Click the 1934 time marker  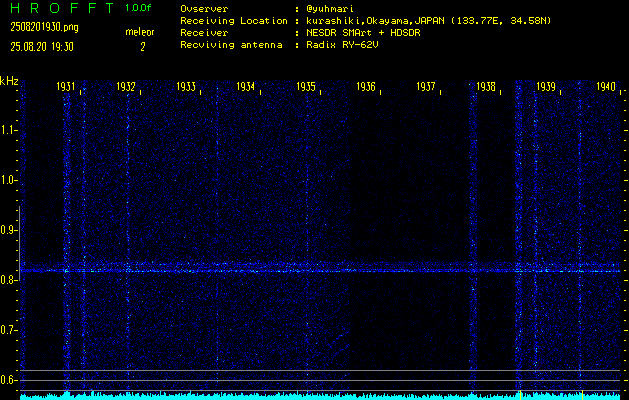tap(246, 87)
